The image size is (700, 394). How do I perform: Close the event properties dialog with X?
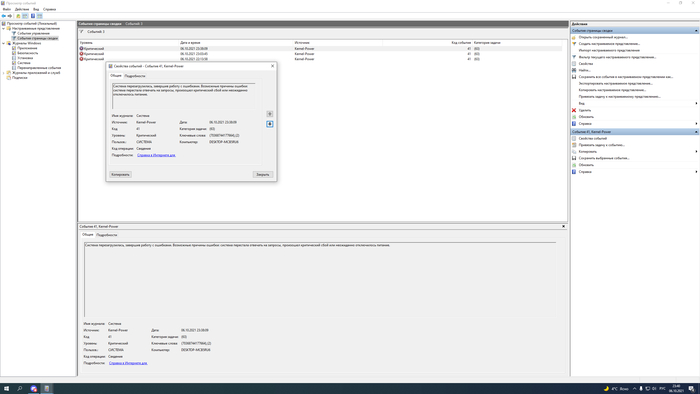point(272,66)
